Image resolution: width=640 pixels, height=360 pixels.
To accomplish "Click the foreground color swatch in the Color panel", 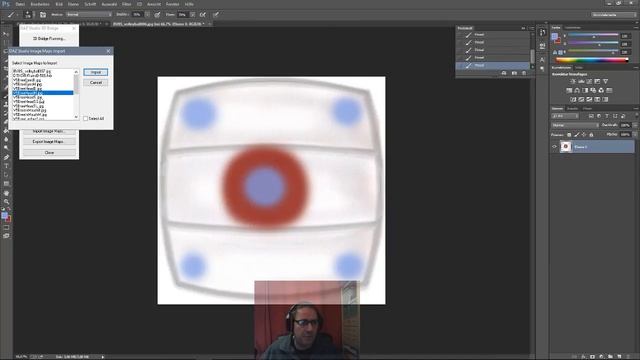I will tap(554, 36).
